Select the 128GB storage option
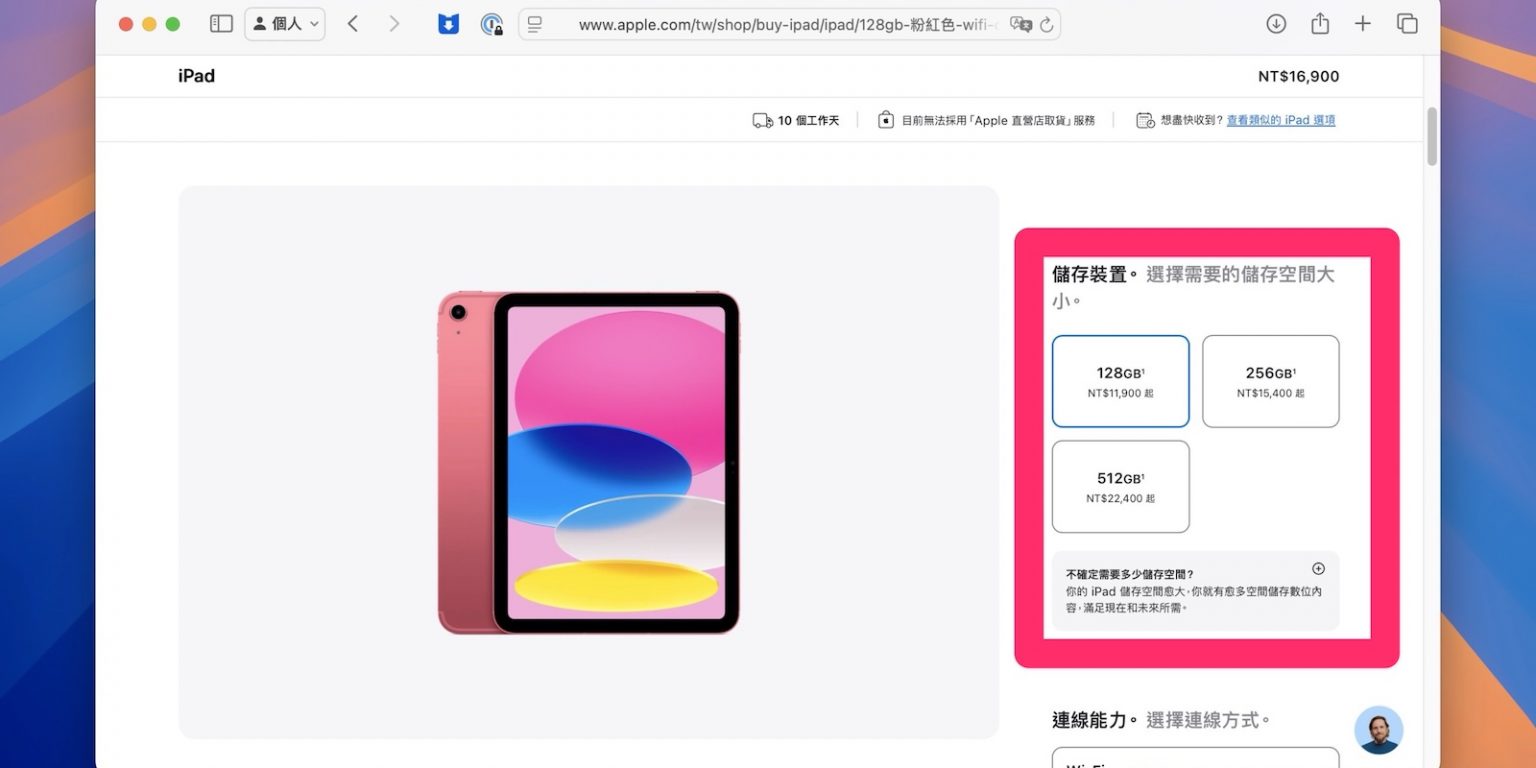Viewport: 1536px width, 768px height. (x=1120, y=381)
